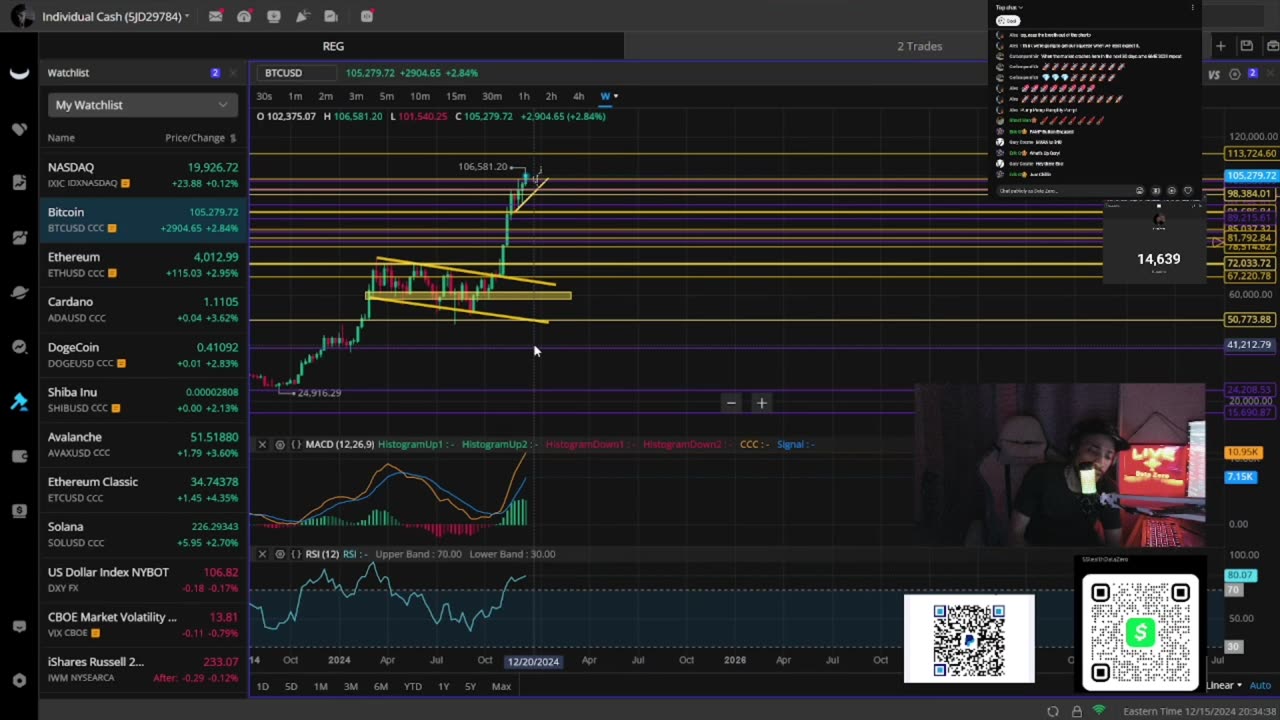Open MACD indicator settings circle icon
This screenshot has width=1280, height=720.
[x=280, y=444]
